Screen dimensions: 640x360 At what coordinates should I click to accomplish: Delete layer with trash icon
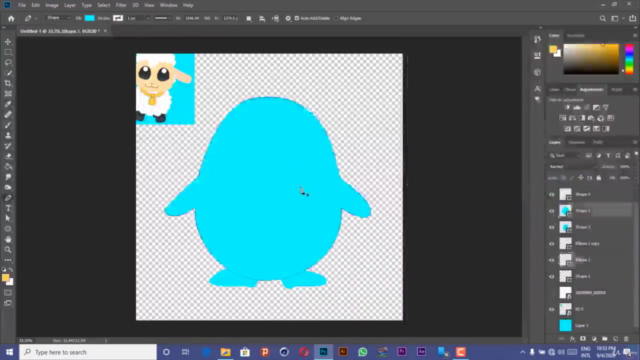(x=626, y=339)
